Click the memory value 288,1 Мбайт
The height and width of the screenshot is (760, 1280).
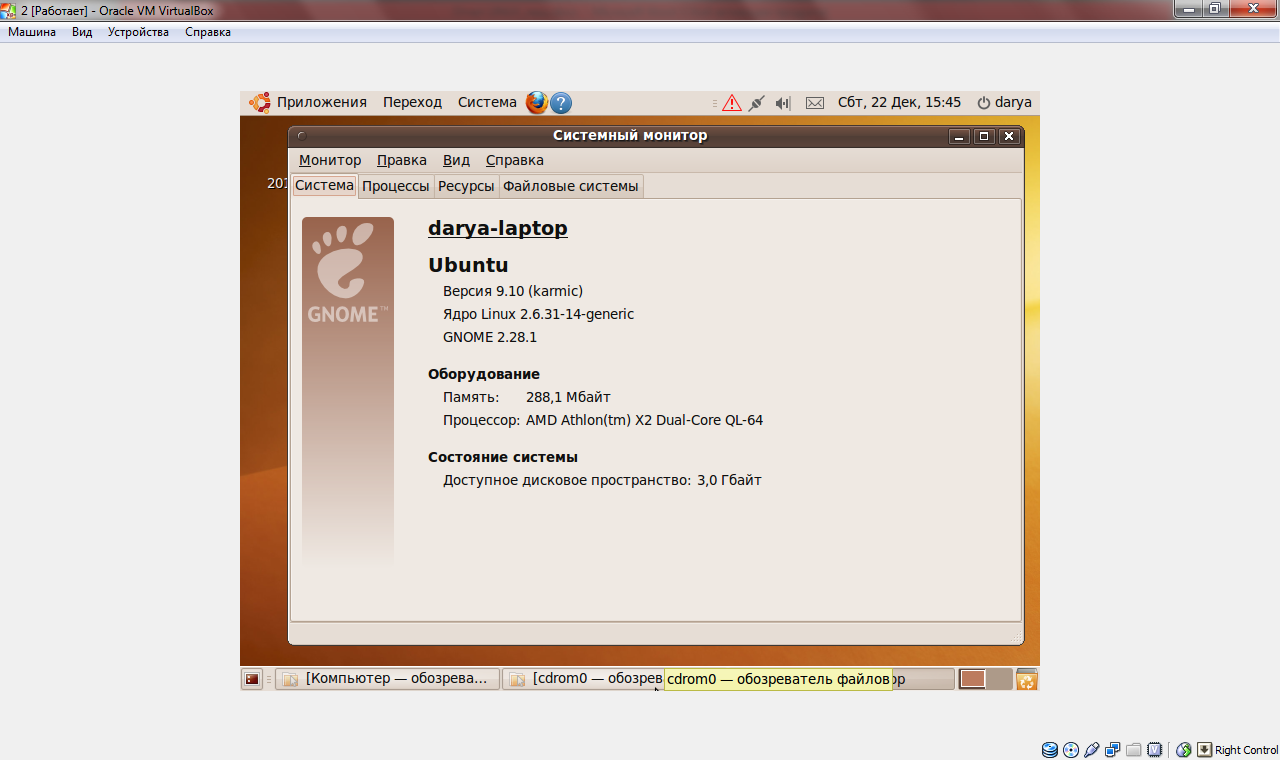pos(568,397)
